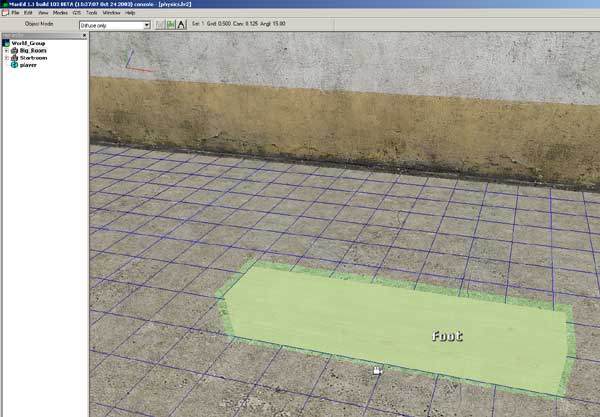Open the View menu
Image resolution: width=600 pixels, height=417 pixels.
(x=43, y=13)
